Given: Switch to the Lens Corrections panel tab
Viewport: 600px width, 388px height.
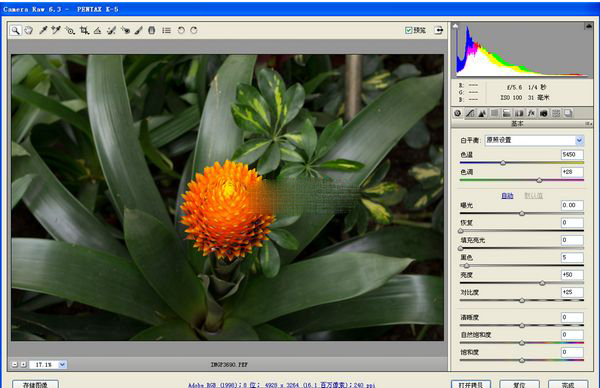Looking at the screenshot, I should pyautogui.click(x=519, y=113).
